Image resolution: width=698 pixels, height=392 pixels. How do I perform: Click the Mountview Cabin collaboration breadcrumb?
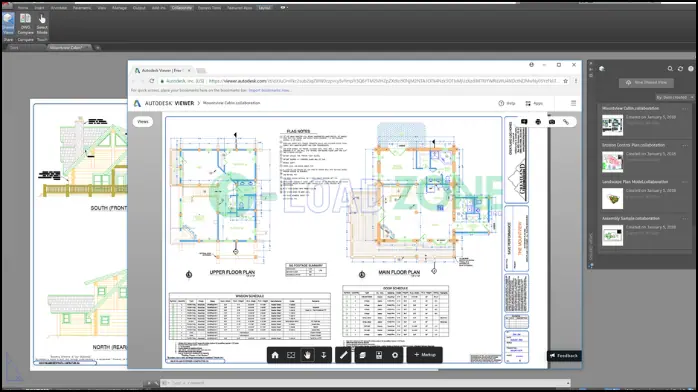231,103
